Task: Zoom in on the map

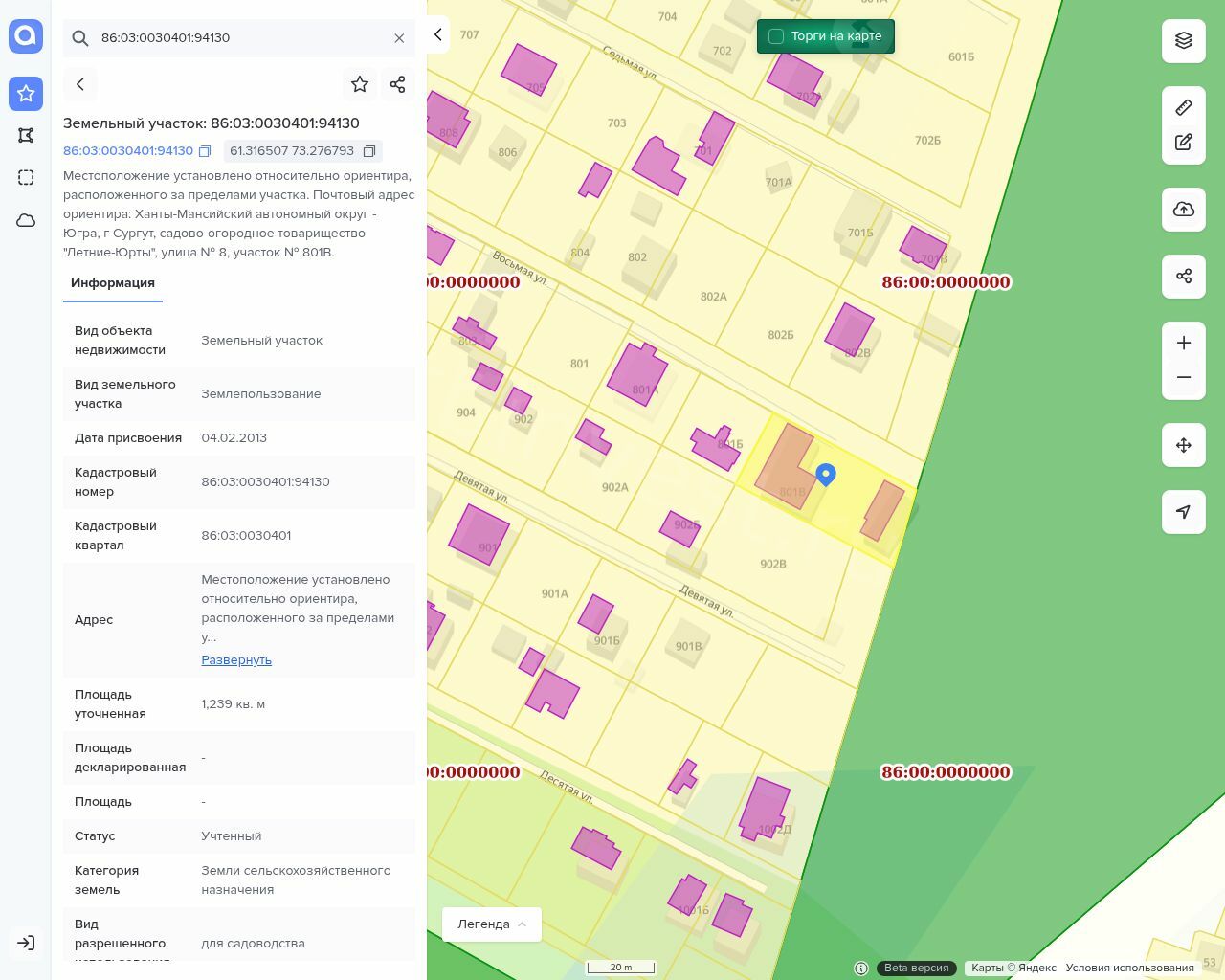Action: [x=1184, y=343]
